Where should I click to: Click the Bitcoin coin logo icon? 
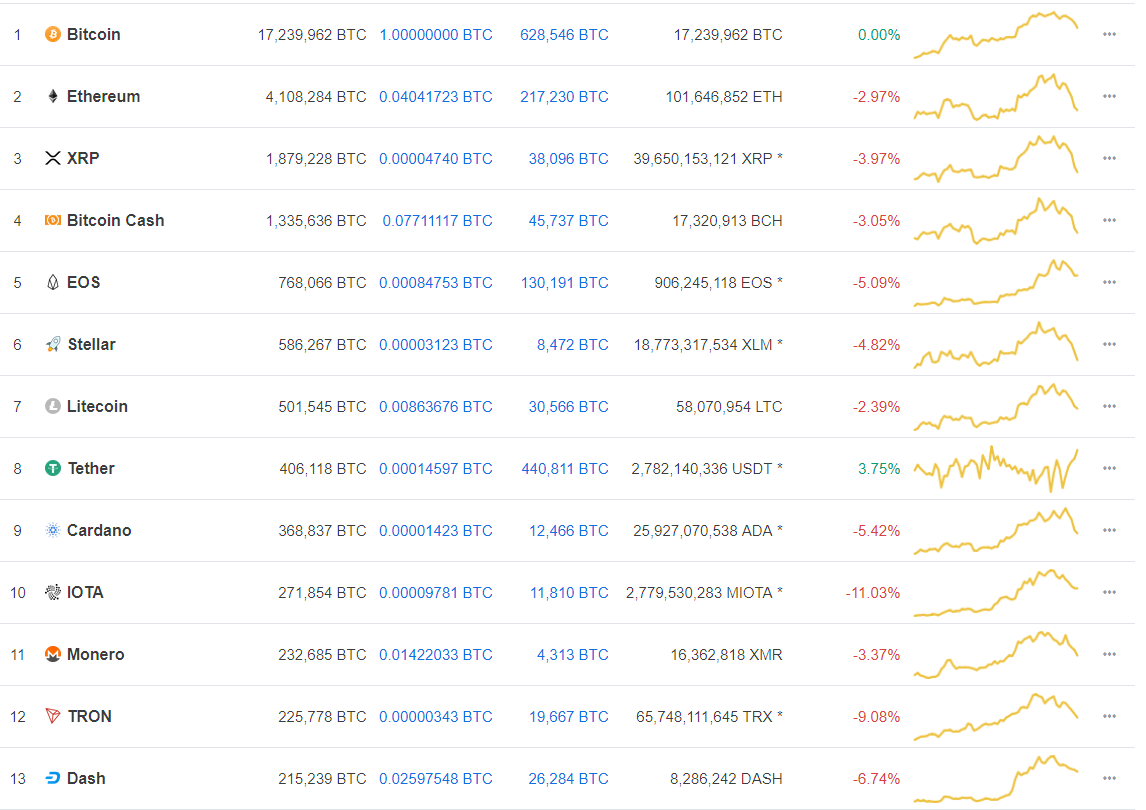(53, 34)
